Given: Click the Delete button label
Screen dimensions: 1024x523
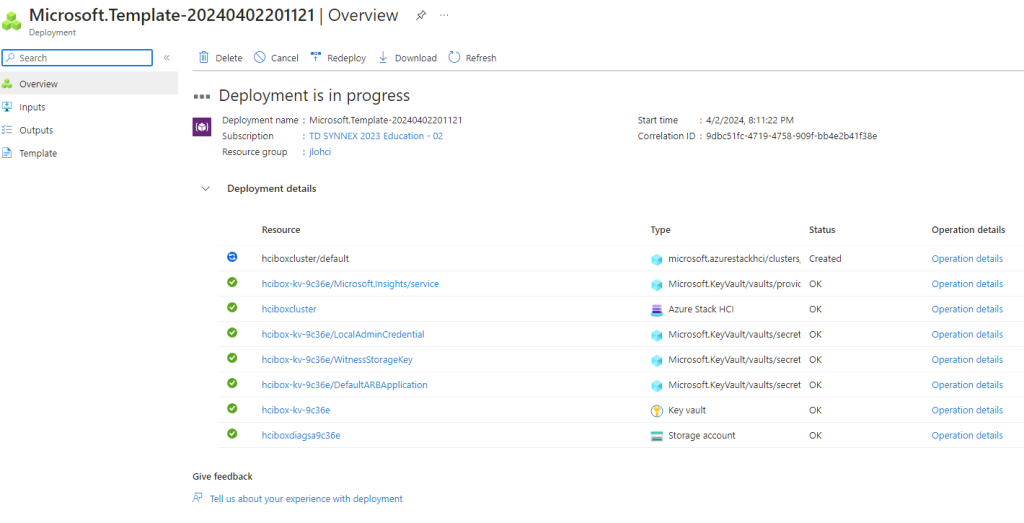Looking at the screenshot, I should pyautogui.click(x=229, y=58).
